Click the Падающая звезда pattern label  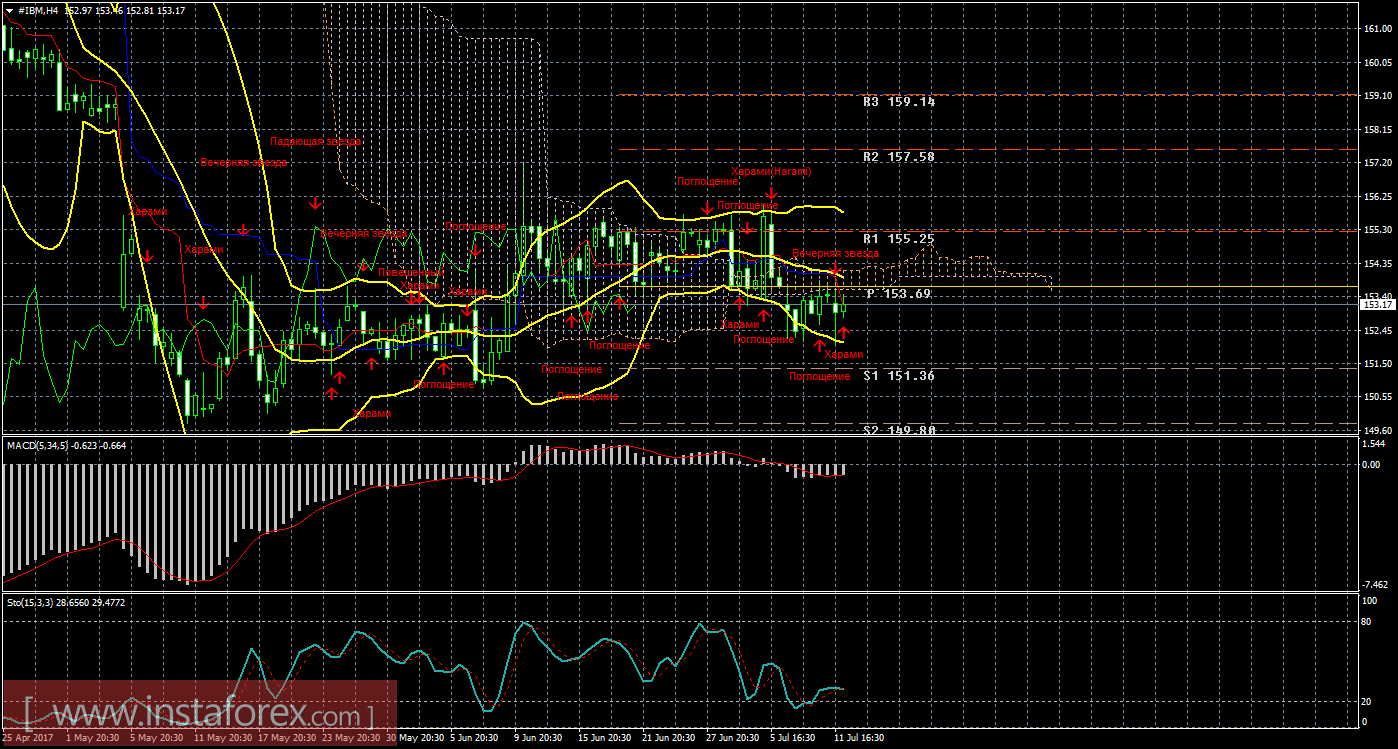(x=315, y=142)
